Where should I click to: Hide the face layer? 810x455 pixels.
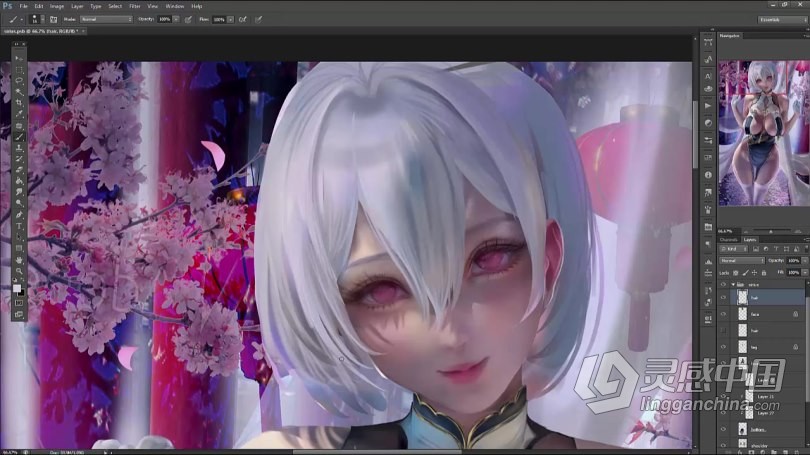(723, 314)
